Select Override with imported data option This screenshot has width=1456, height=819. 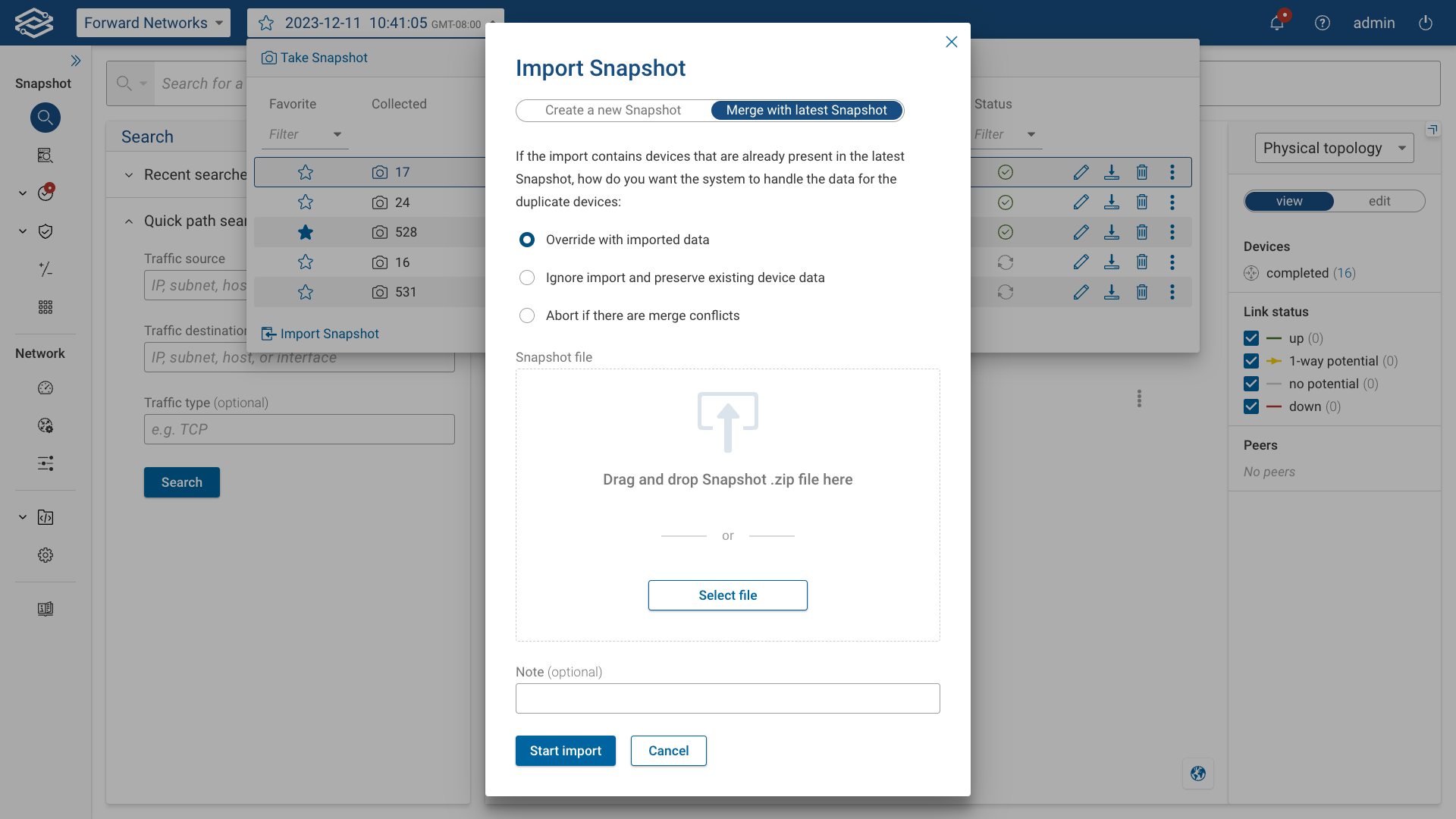point(527,239)
